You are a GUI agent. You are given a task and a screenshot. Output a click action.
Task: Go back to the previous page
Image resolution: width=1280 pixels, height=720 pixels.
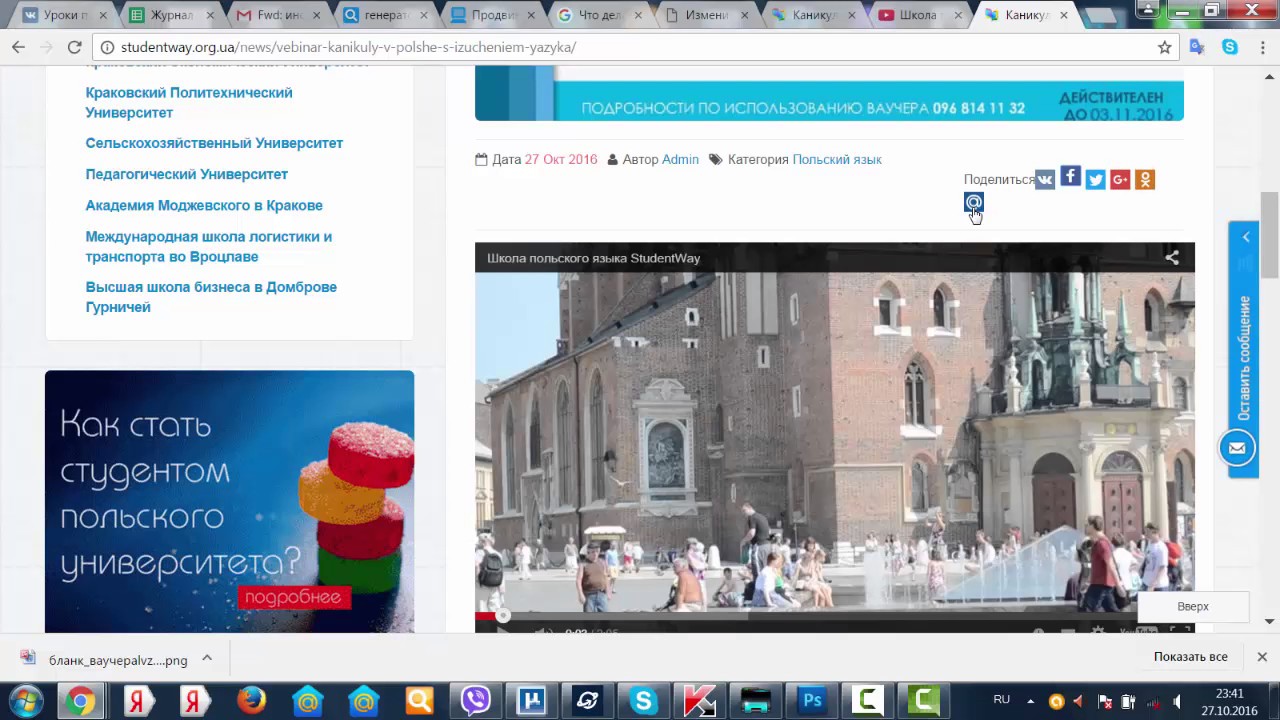tap(18, 47)
